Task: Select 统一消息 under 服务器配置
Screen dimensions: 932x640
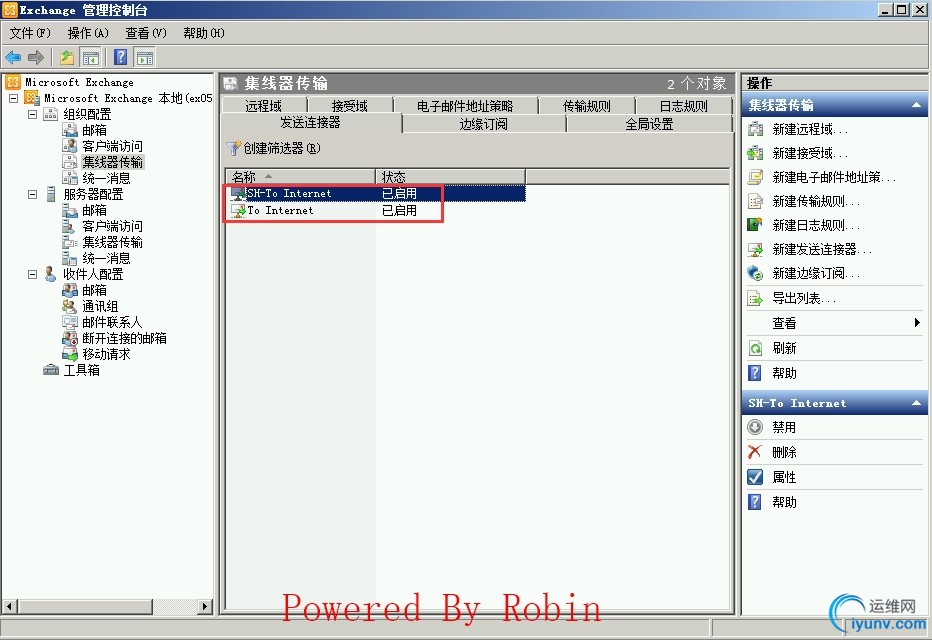Action: (106, 258)
